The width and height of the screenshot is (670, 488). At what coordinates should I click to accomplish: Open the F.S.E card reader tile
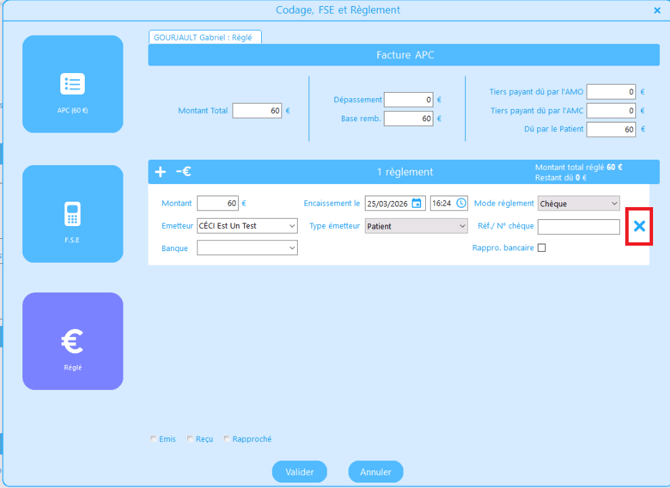(73, 214)
